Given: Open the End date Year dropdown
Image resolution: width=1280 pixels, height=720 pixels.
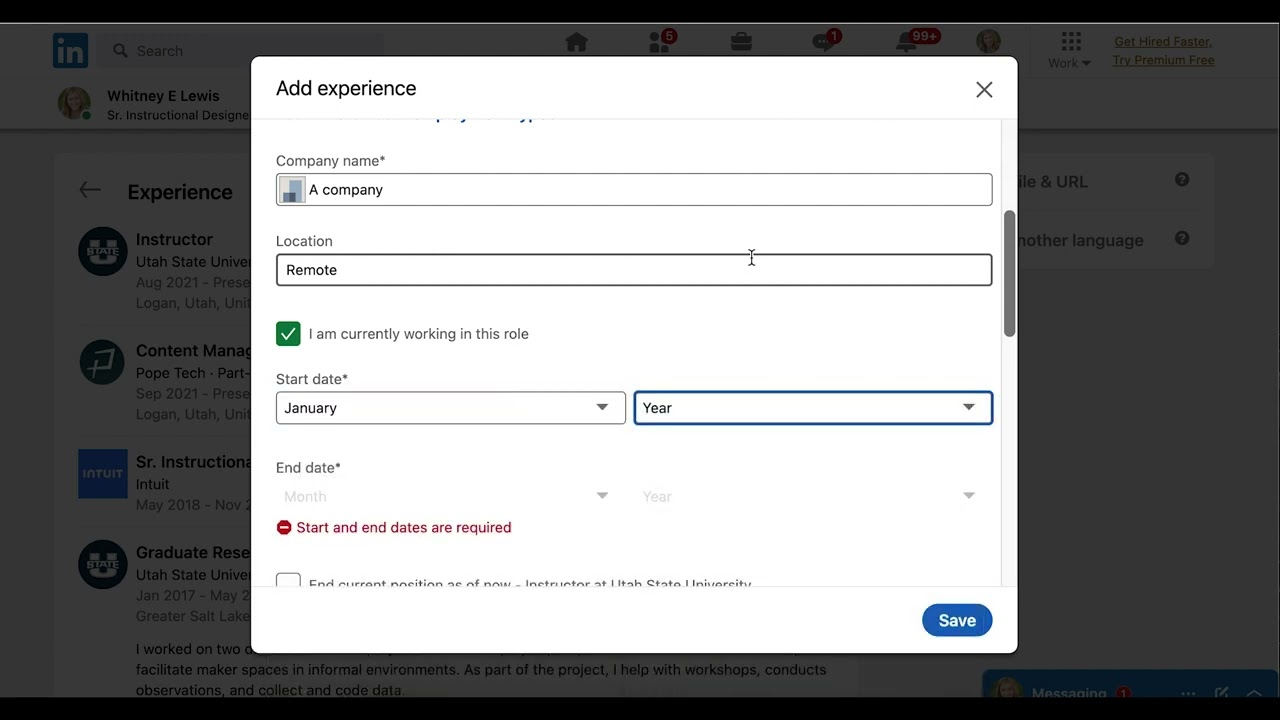Looking at the screenshot, I should tap(813, 496).
